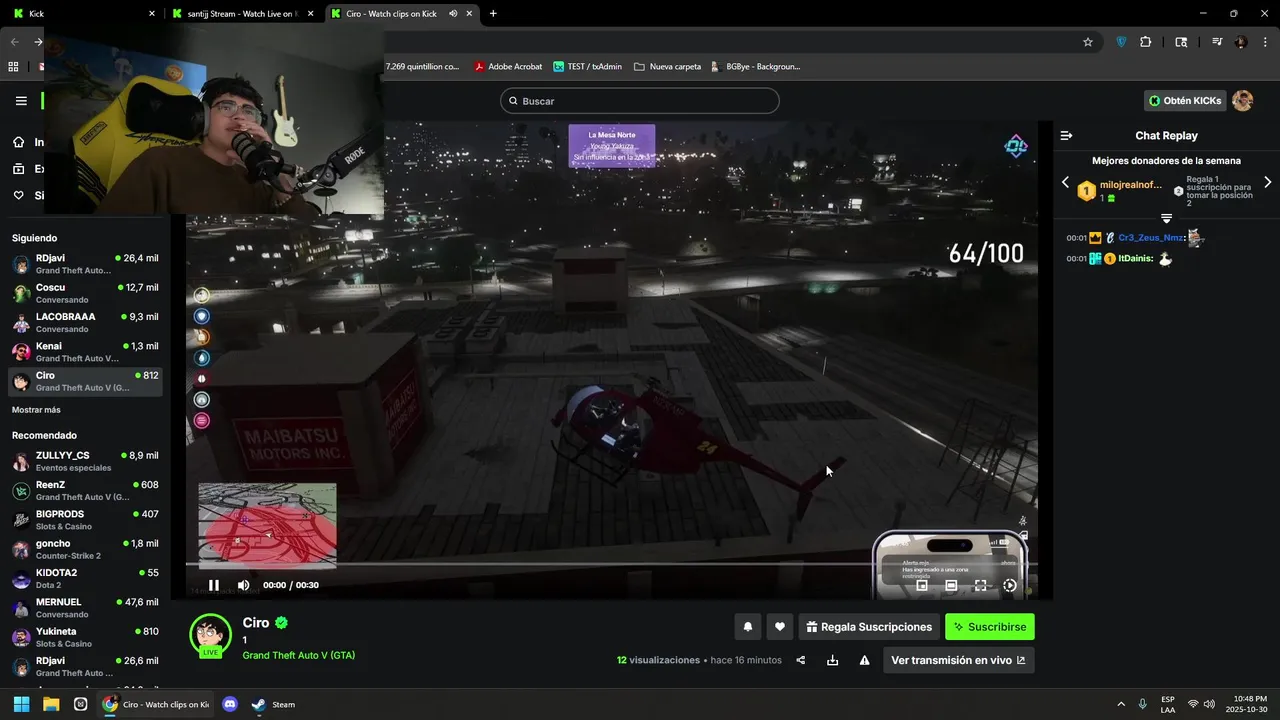The image size is (1280, 720).
Task: Collapse the weekly top donors section
Action: click(x=1166, y=218)
